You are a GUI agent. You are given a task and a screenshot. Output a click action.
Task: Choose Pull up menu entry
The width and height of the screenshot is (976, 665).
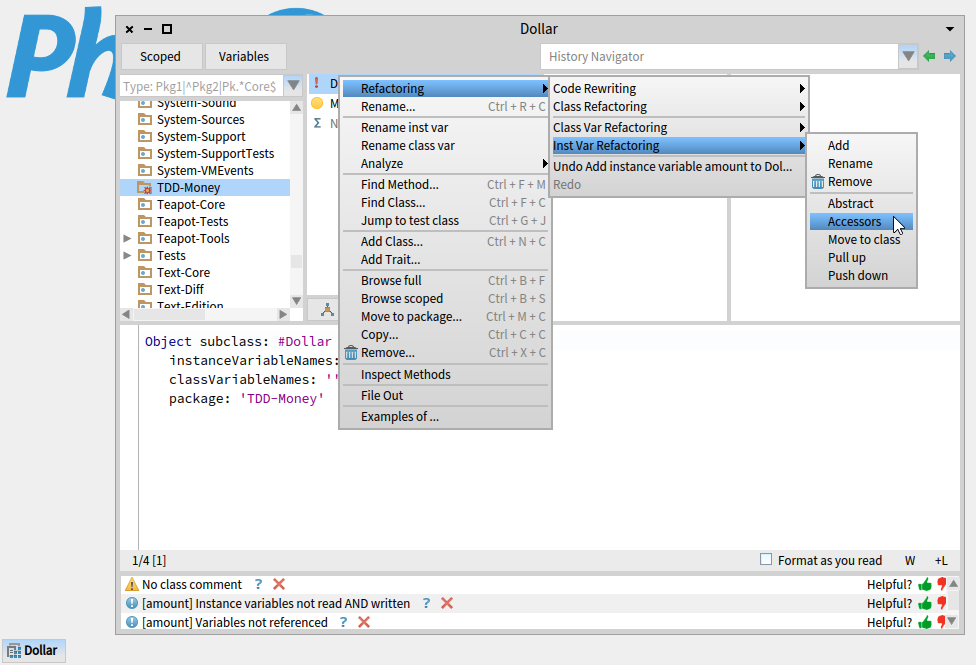pos(861,258)
